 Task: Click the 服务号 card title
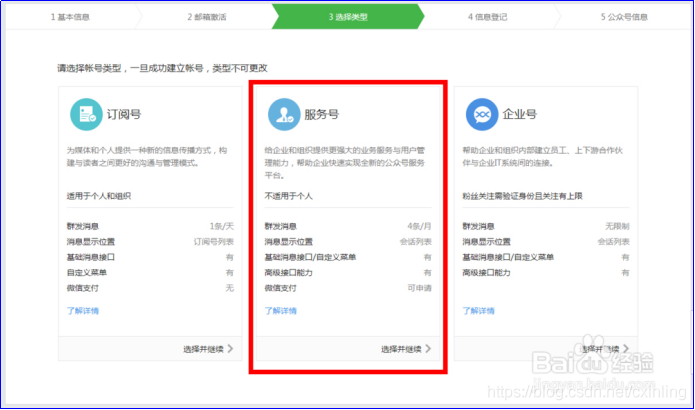pyautogui.click(x=321, y=114)
